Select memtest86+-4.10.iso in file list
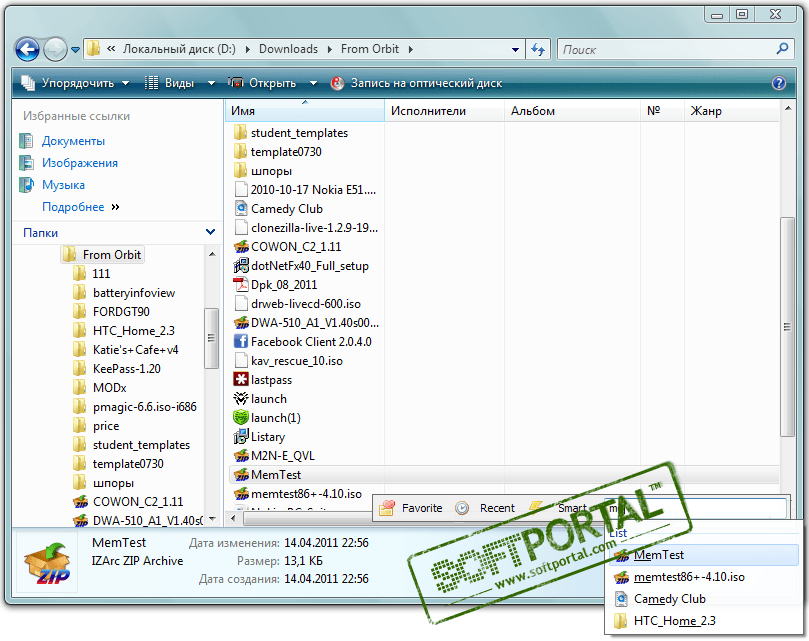The width and height of the screenshot is (809, 641). (306, 494)
